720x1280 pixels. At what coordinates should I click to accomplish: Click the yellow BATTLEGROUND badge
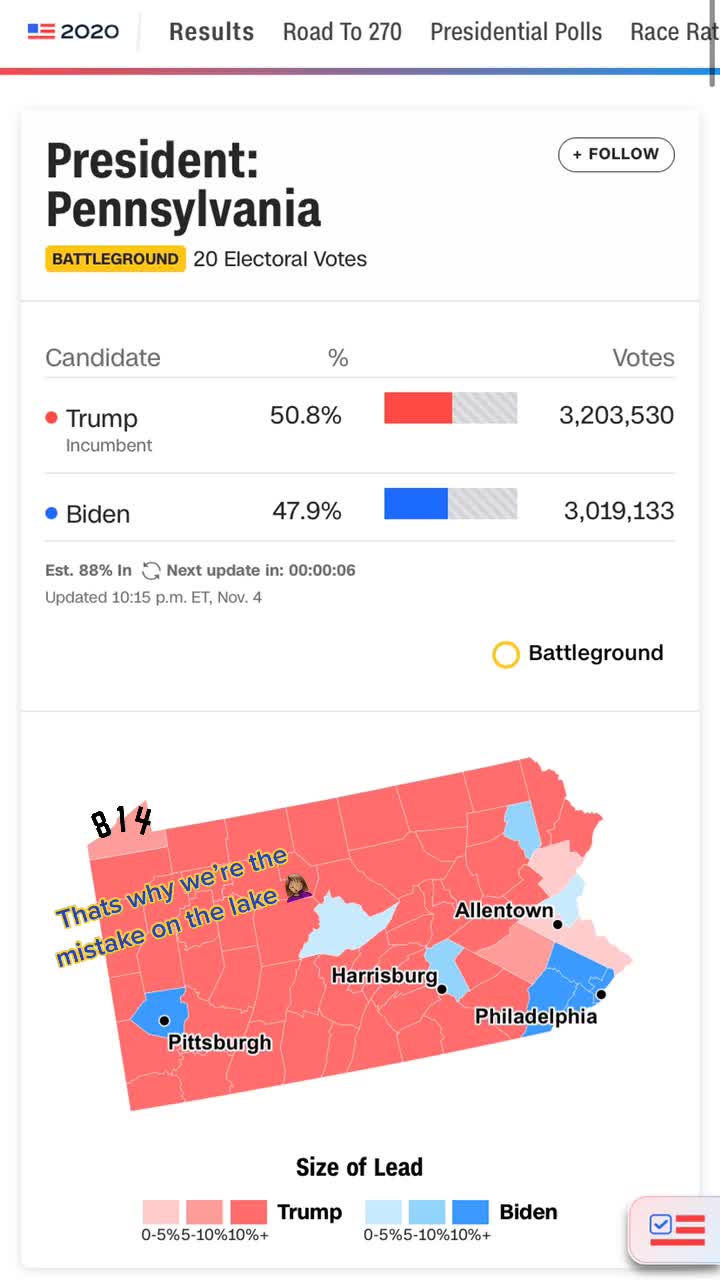pyautogui.click(x=115, y=259)
